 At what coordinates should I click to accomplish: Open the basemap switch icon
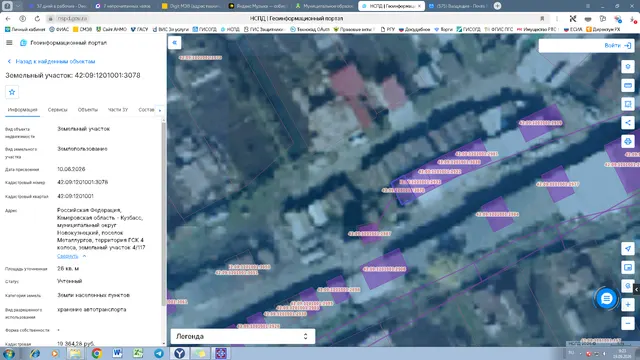click(x=628, y=267)
